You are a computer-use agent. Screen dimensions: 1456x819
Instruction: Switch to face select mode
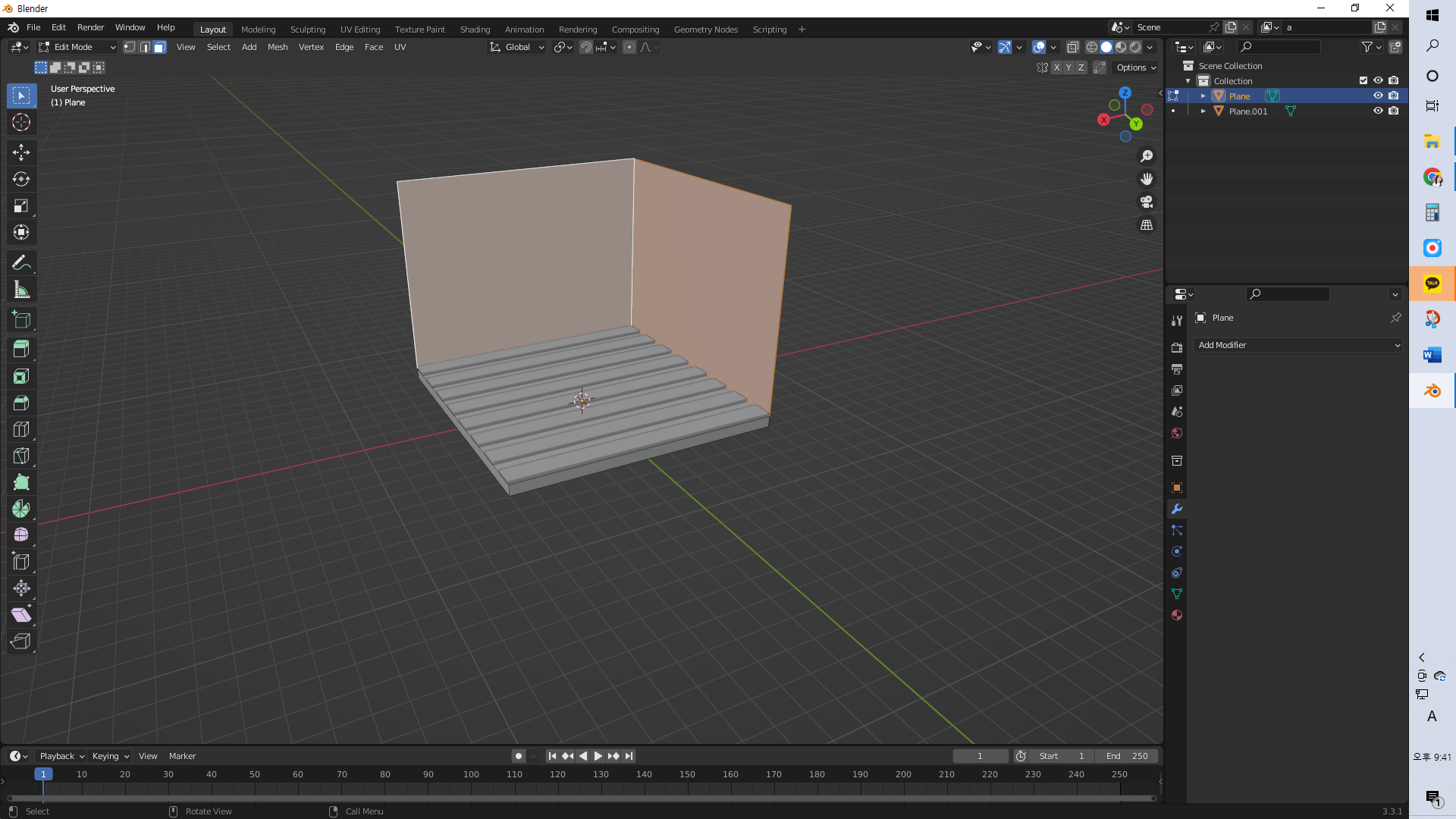pos(160,47)
